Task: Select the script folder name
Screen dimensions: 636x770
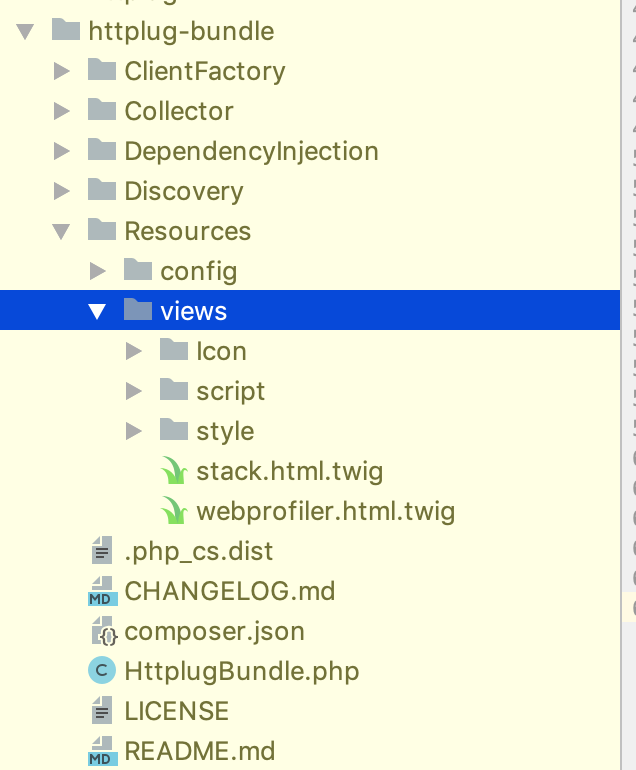Action: (x=230, y=392)
